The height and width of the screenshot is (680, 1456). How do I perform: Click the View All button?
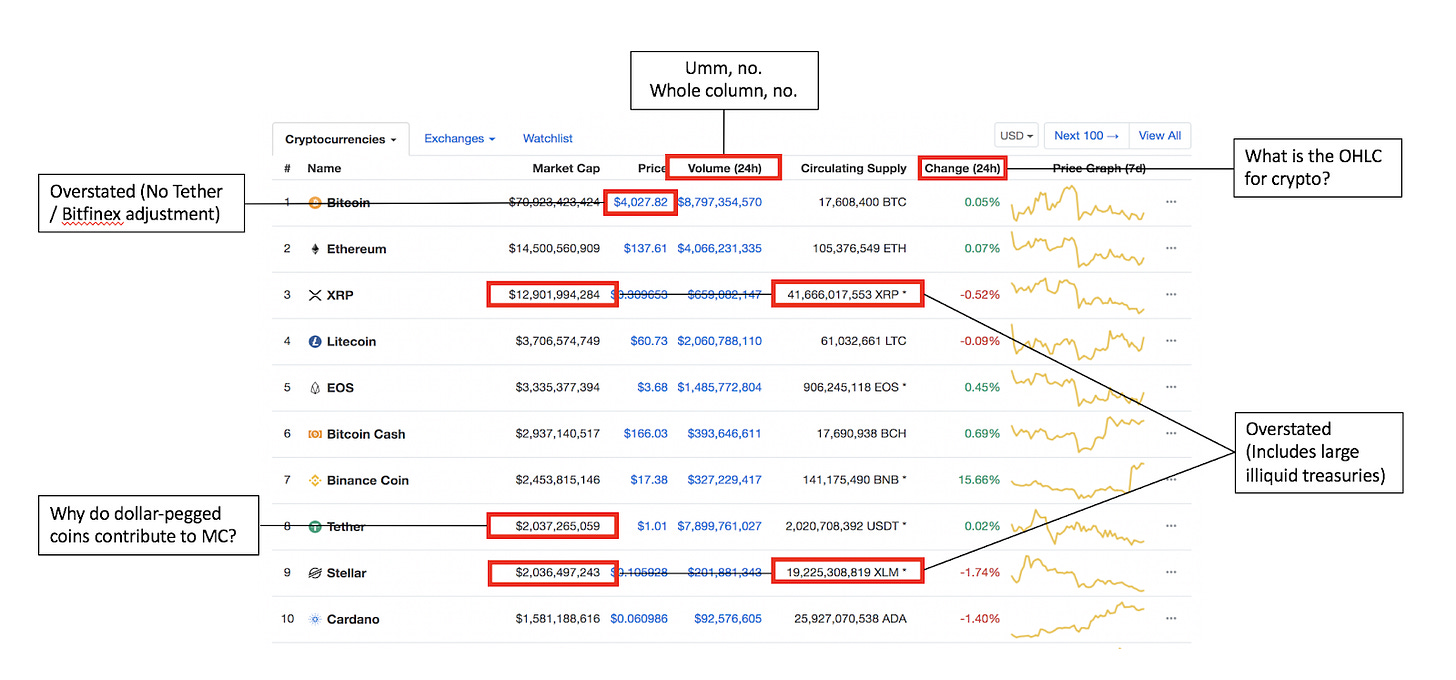point(1159,136)
